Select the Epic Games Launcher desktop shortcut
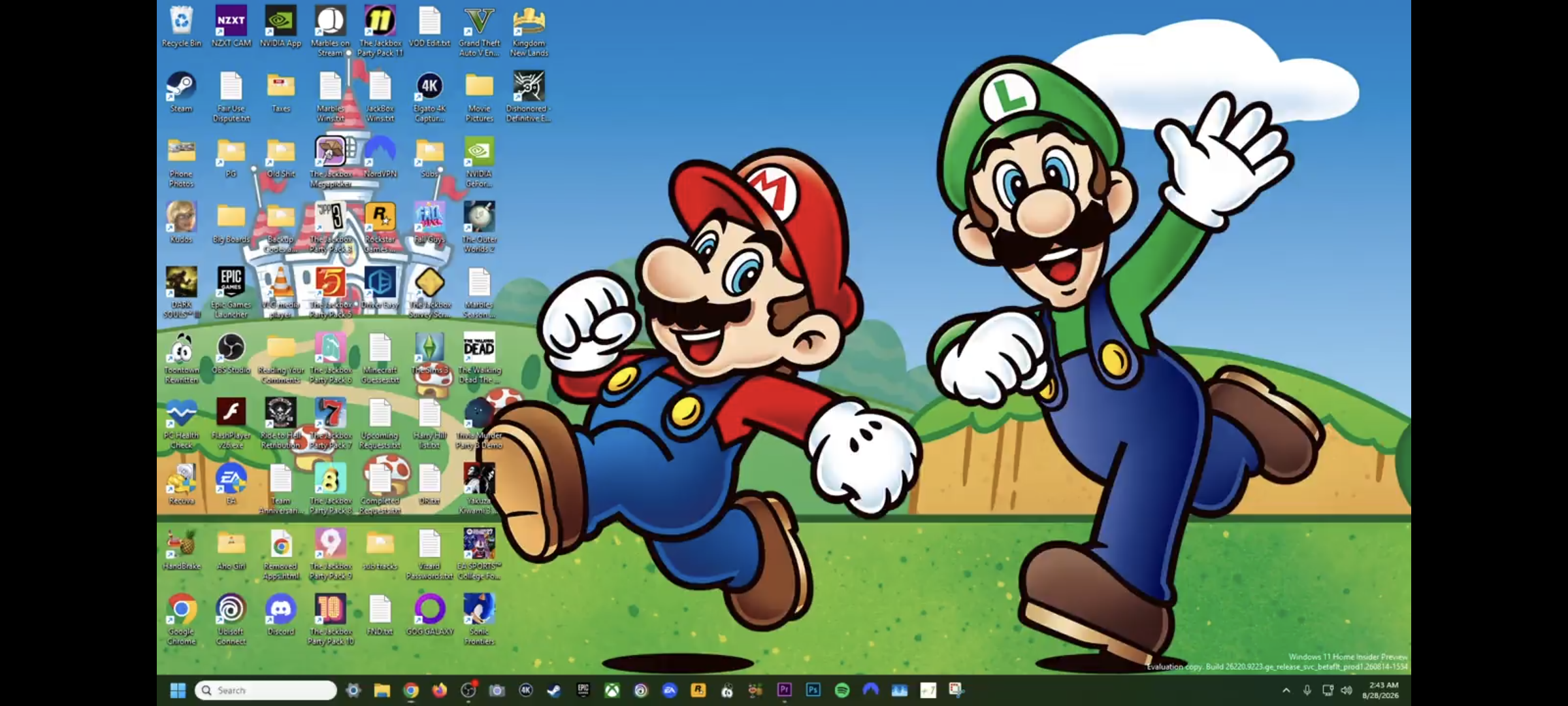The image size is (1568, 706). click(x=231, y=292)
